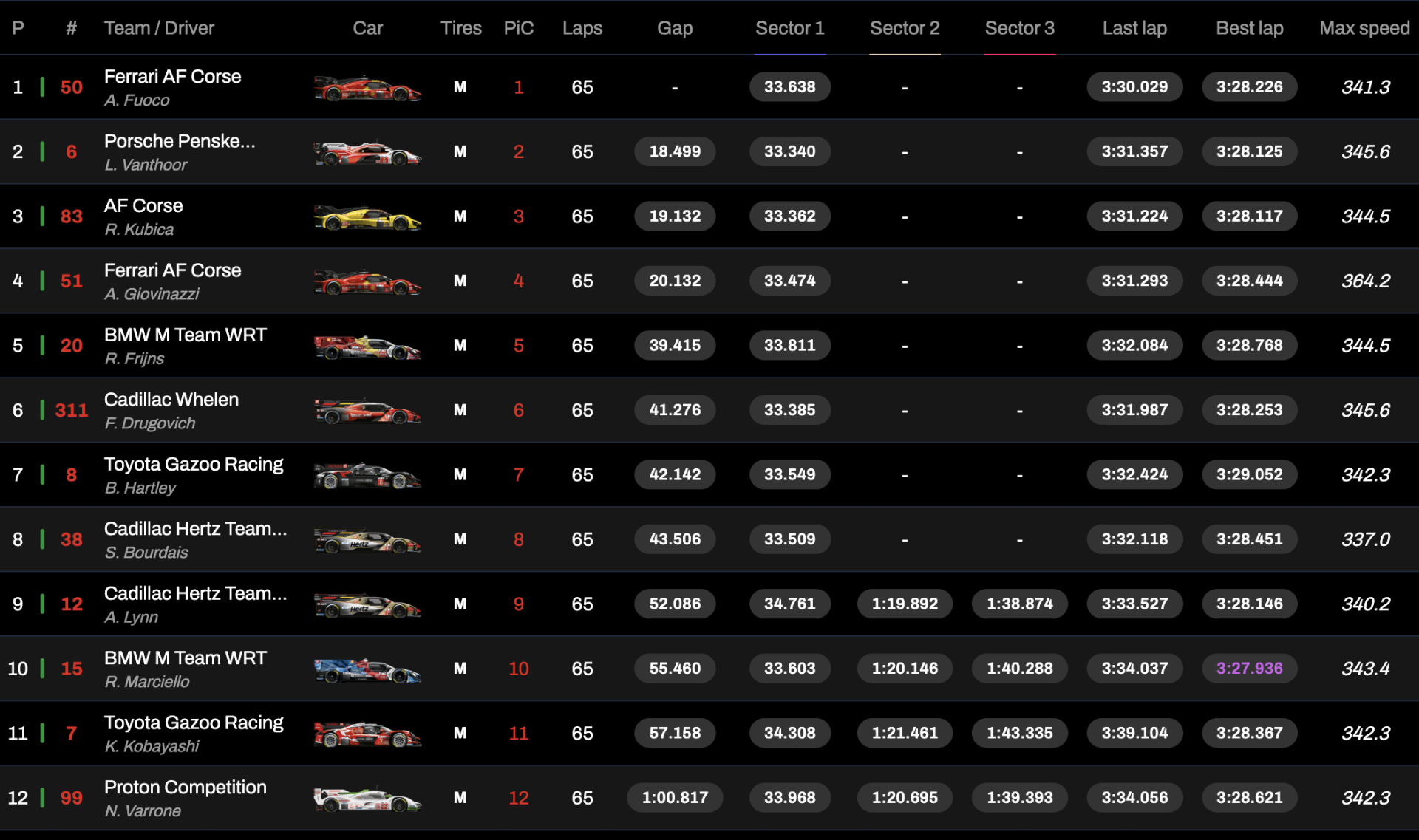Click the #50 Ferrari AF Corse car image
The height and width of the screenshot is (840, 1419).
(367, 88)
